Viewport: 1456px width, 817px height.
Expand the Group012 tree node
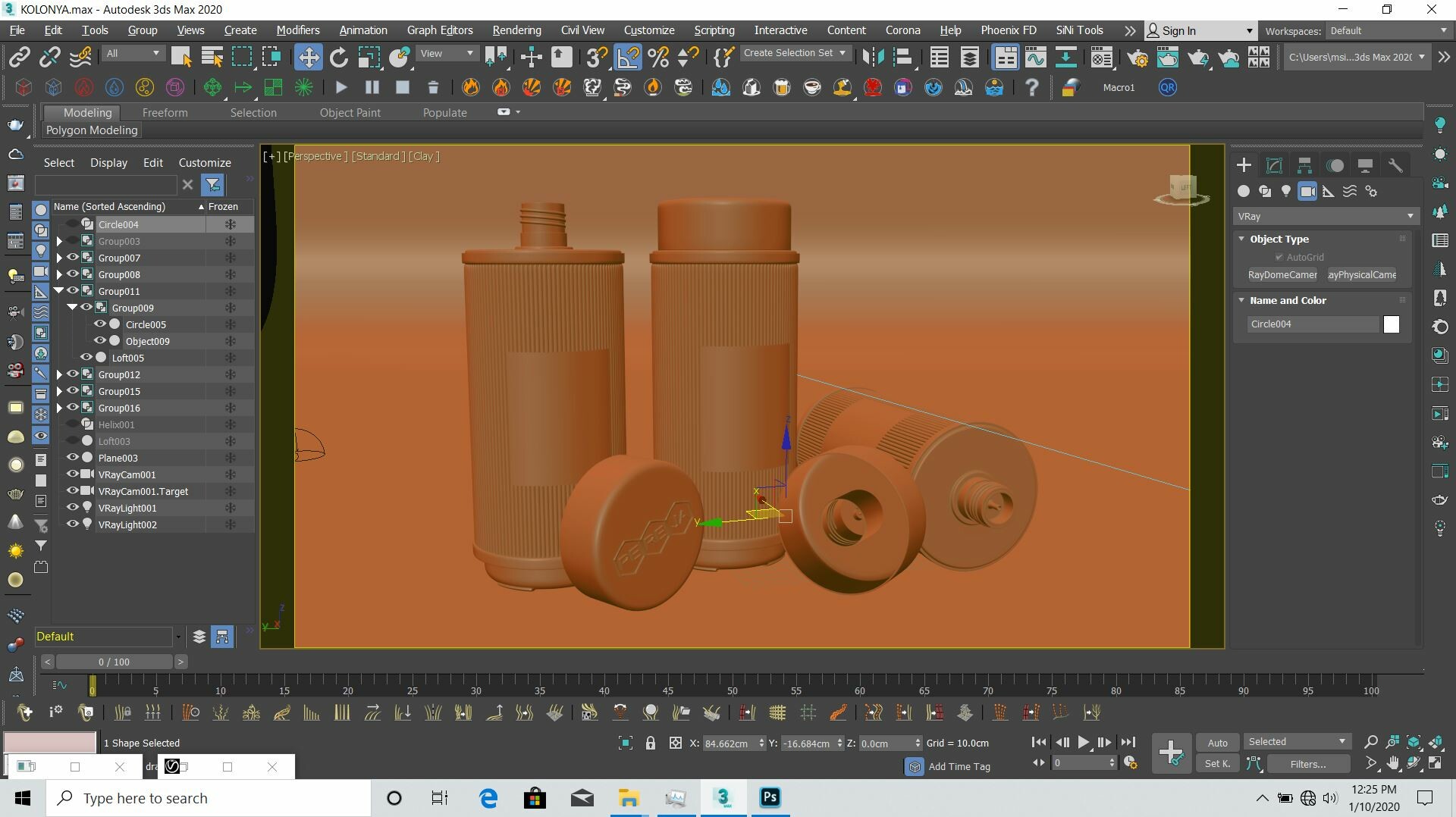(x=59, y=374)
